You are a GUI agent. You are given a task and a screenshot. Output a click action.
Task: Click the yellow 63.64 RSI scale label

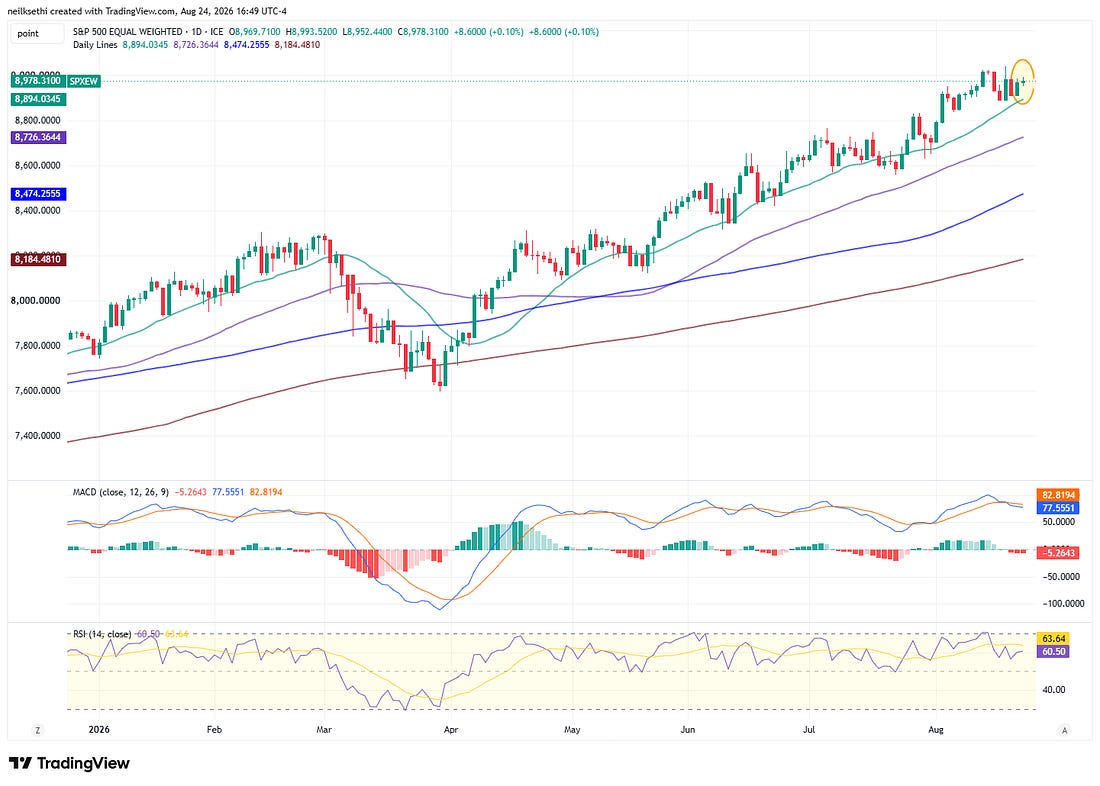click(x=1054, y=639)
